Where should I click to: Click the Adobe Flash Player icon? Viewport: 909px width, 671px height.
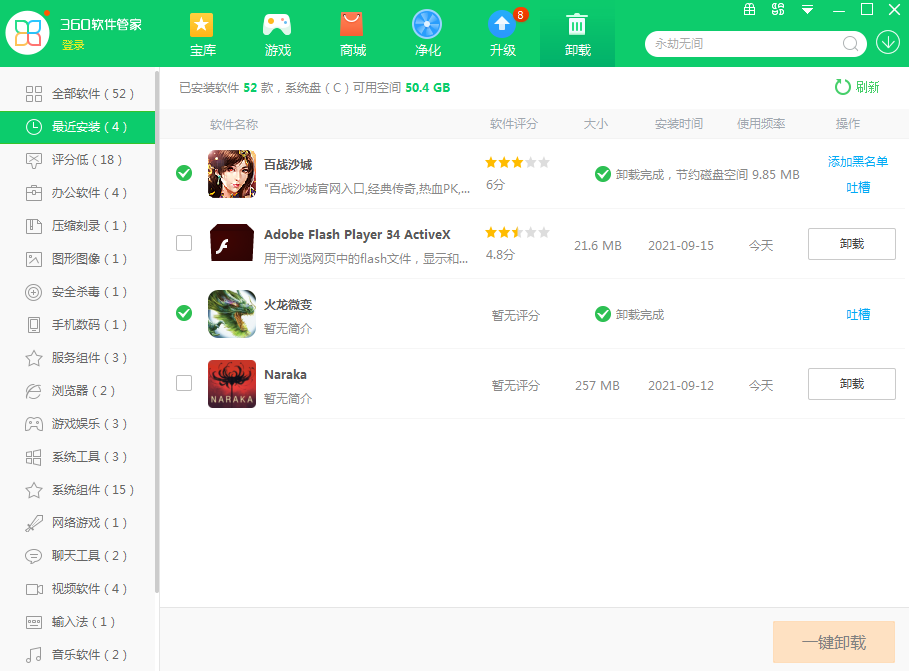[x=232, y=242]
